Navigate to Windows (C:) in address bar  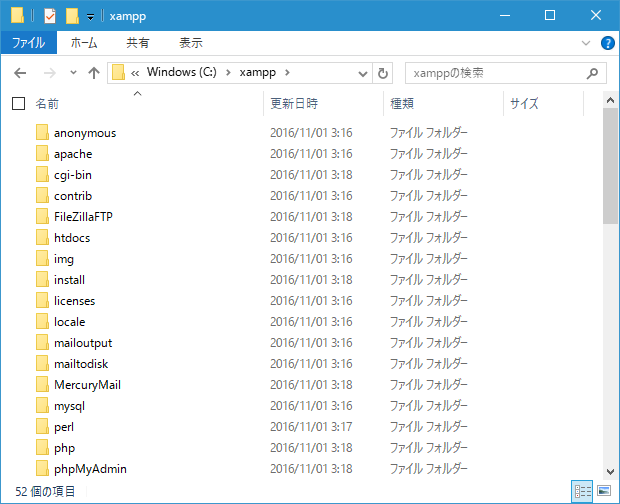pos(182,72)
